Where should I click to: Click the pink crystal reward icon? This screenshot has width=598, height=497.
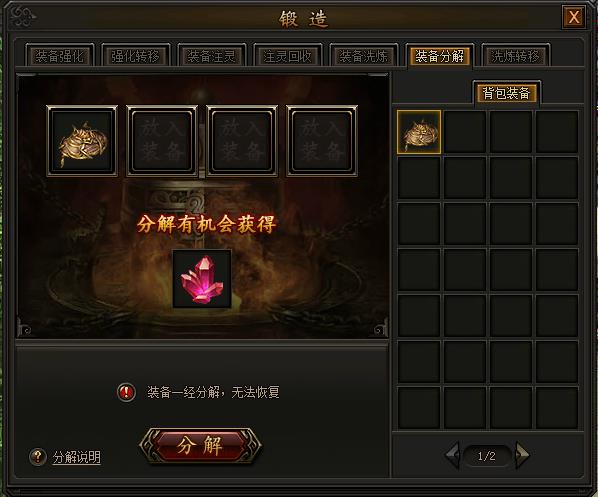coord(202,279)
